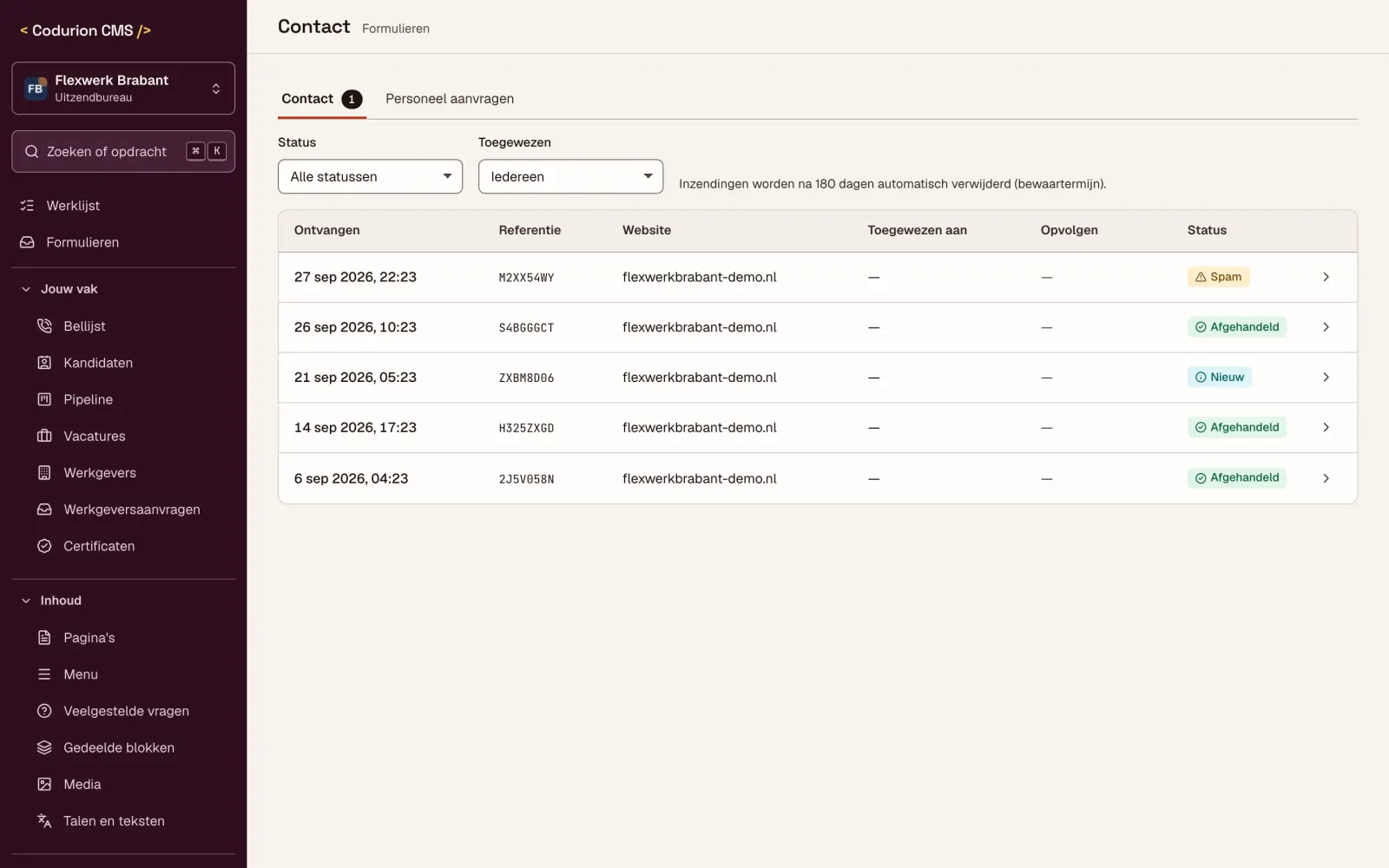Switch to the Personeel aanvragen tab
The width and height of the screenshot is (1389, 868).
click(x=450, y=99)
